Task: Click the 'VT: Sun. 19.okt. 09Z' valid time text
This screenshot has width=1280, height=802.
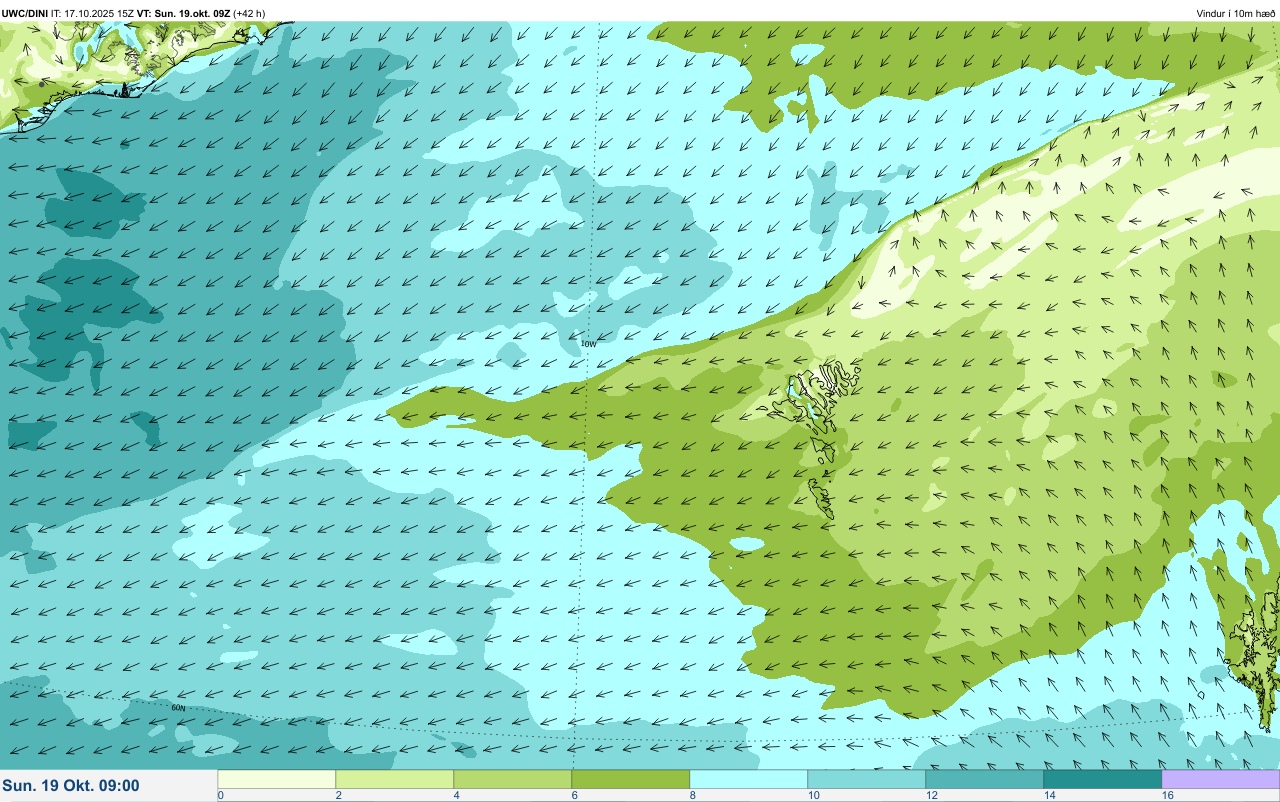Action: (x=183, y=13)
